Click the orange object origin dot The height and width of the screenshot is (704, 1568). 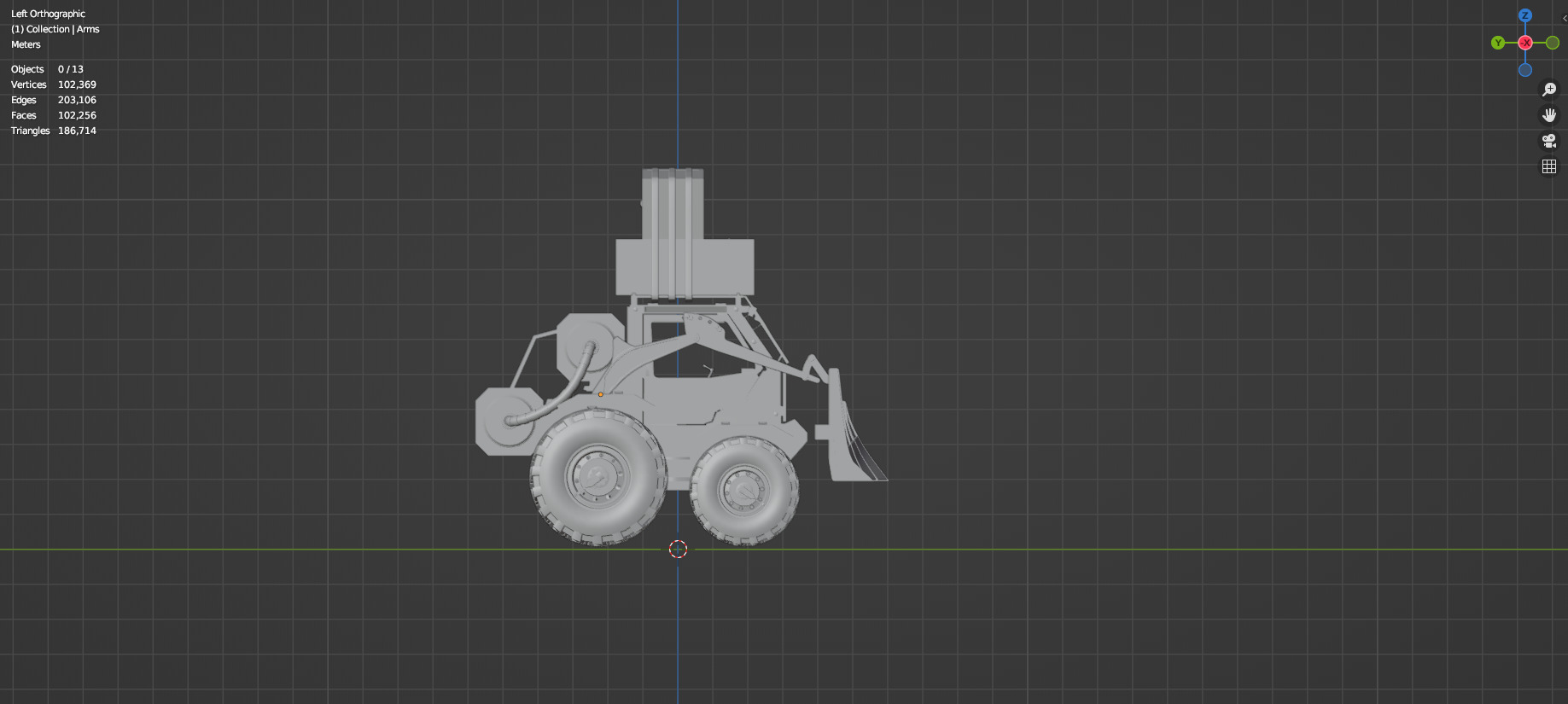600,394
